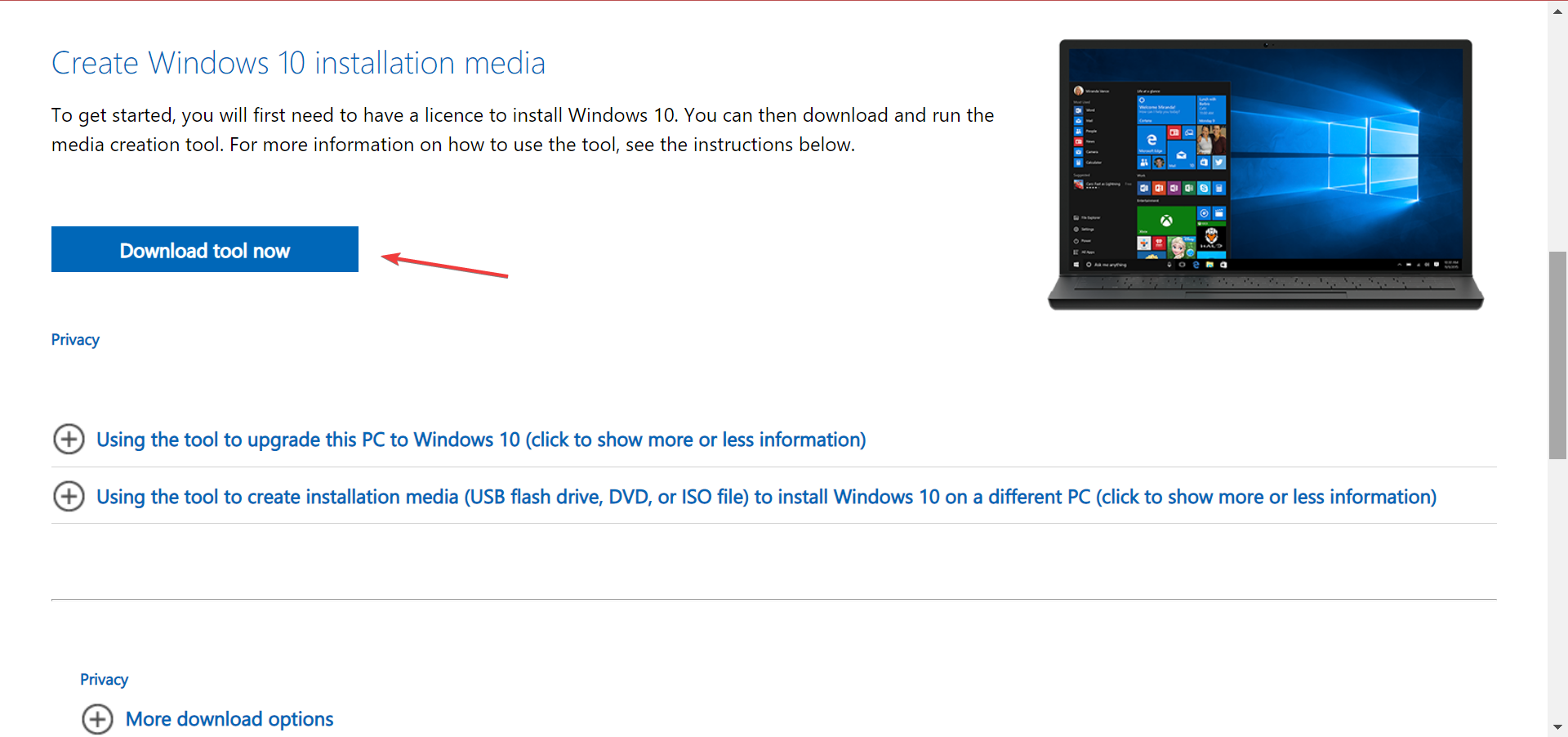
Task: Open the Privacy link above More download options
Action: tap(104, 680)
